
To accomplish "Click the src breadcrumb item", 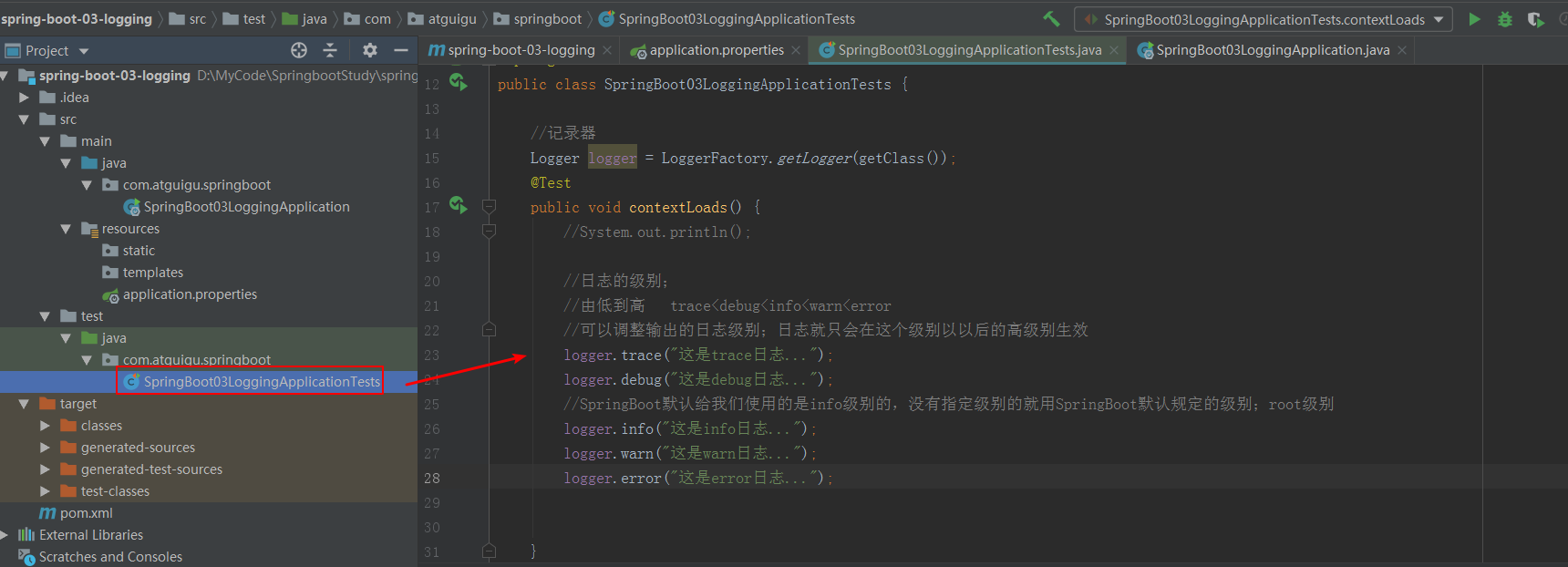I will pyautogui.click(x=188, y=19).
